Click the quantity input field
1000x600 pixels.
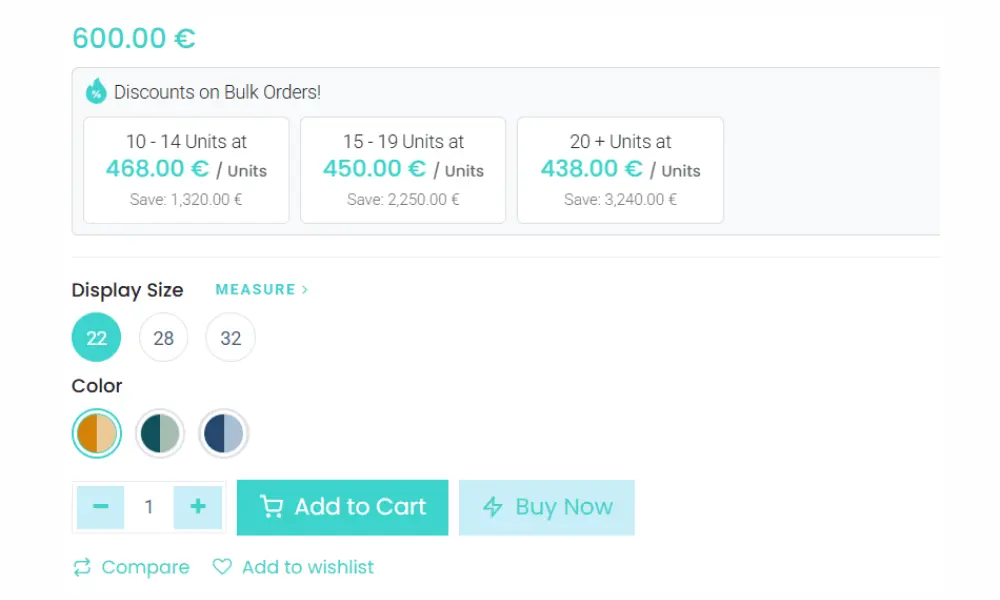[x=149, y=507]
